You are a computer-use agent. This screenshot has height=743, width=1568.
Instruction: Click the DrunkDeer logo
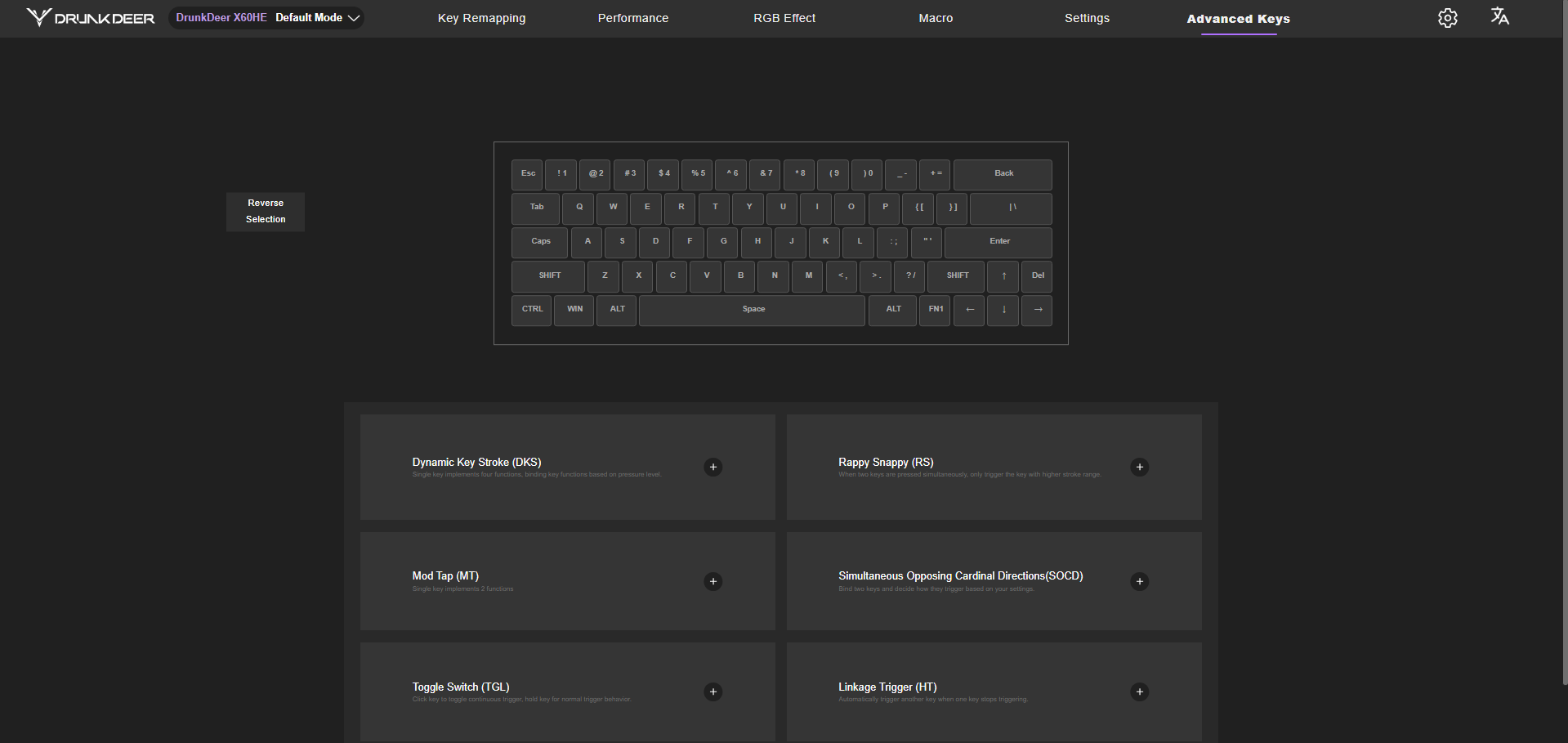pos(90,18)
